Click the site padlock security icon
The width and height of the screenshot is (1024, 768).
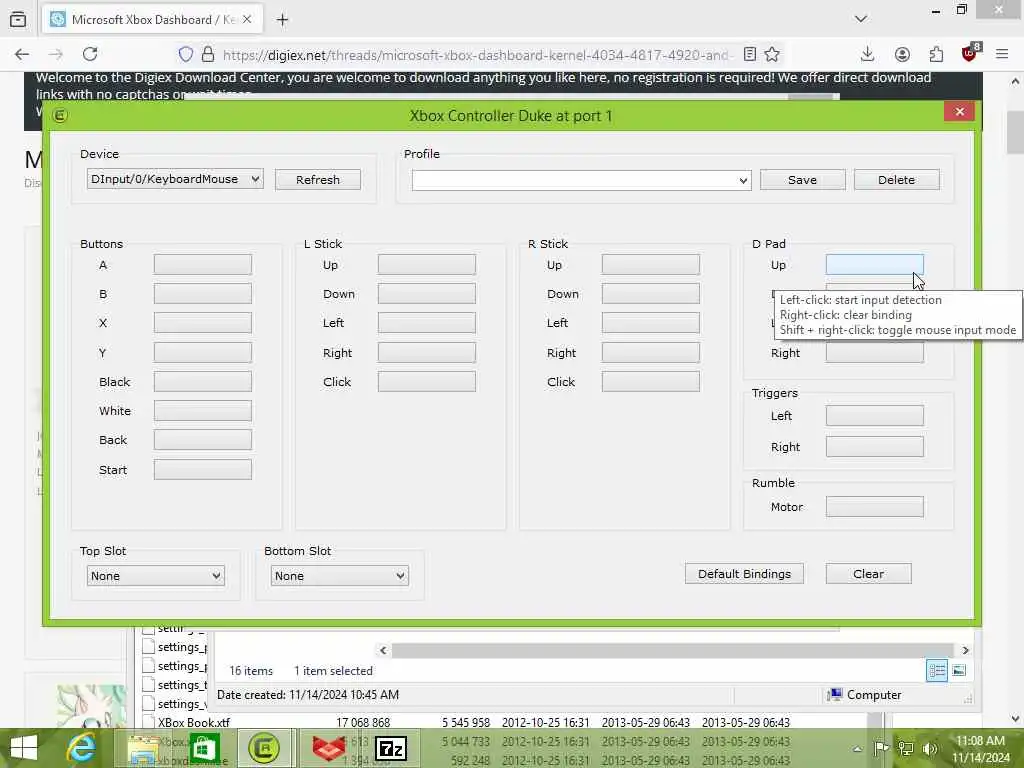208,54
